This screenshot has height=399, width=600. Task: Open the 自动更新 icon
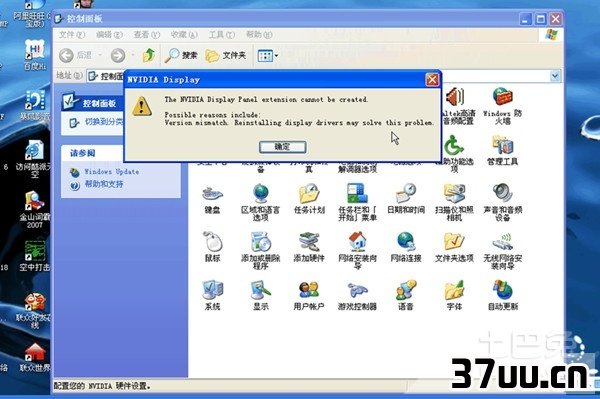point(502,295)
